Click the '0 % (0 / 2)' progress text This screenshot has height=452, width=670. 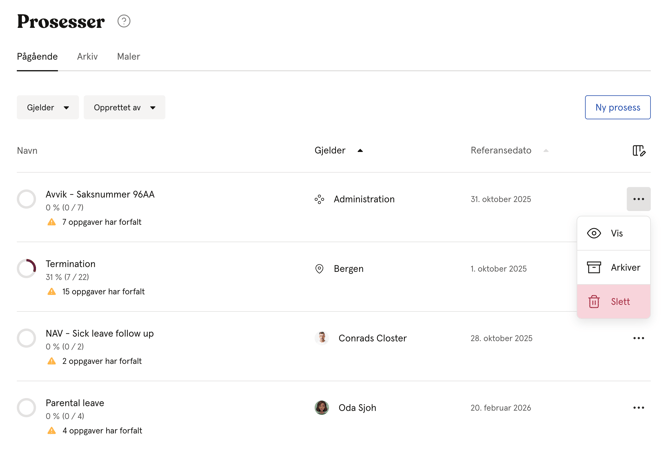point(65,346)
